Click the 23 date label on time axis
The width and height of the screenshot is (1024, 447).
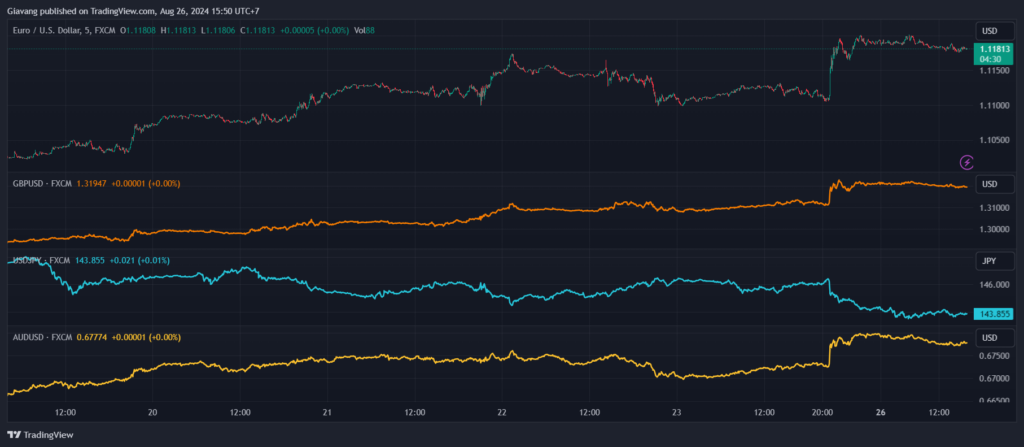[677, 411]
